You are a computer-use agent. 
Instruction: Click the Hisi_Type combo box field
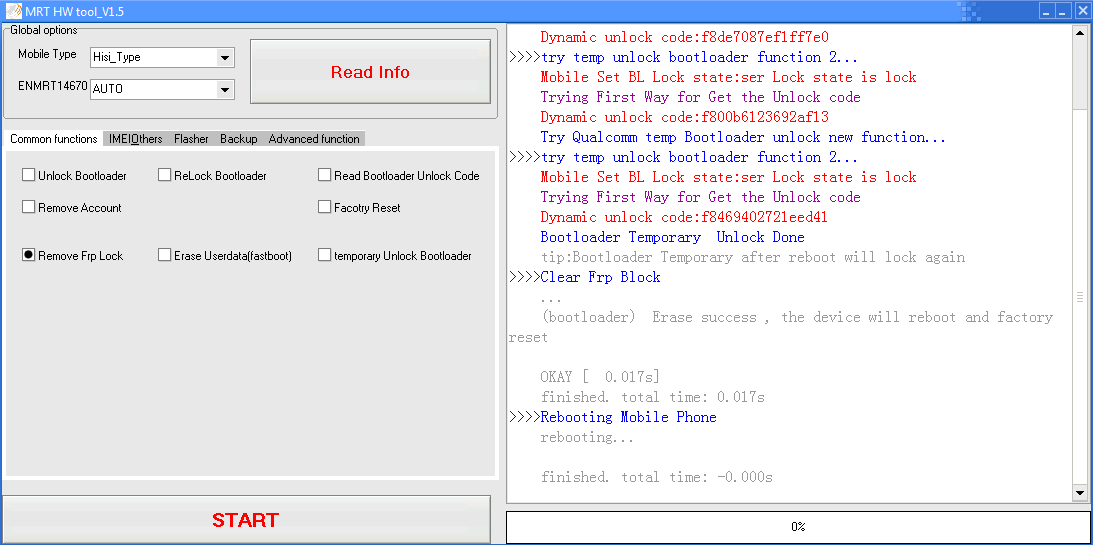click(x=162, y=58)
